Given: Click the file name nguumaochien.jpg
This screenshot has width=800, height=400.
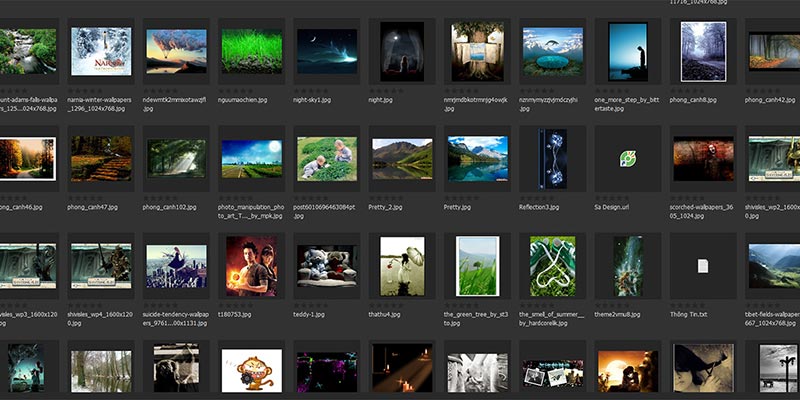Looking at the screenshot, I should coord(242,100).
